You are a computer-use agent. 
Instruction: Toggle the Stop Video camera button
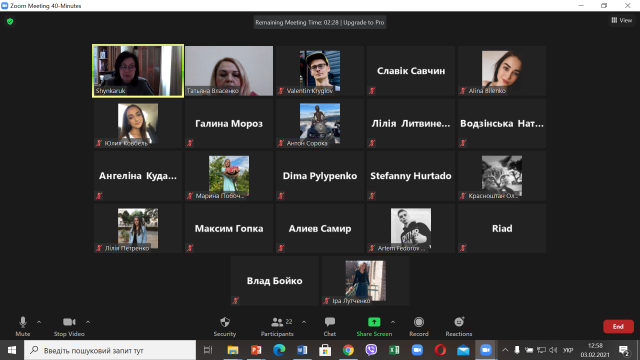[69, 327]
